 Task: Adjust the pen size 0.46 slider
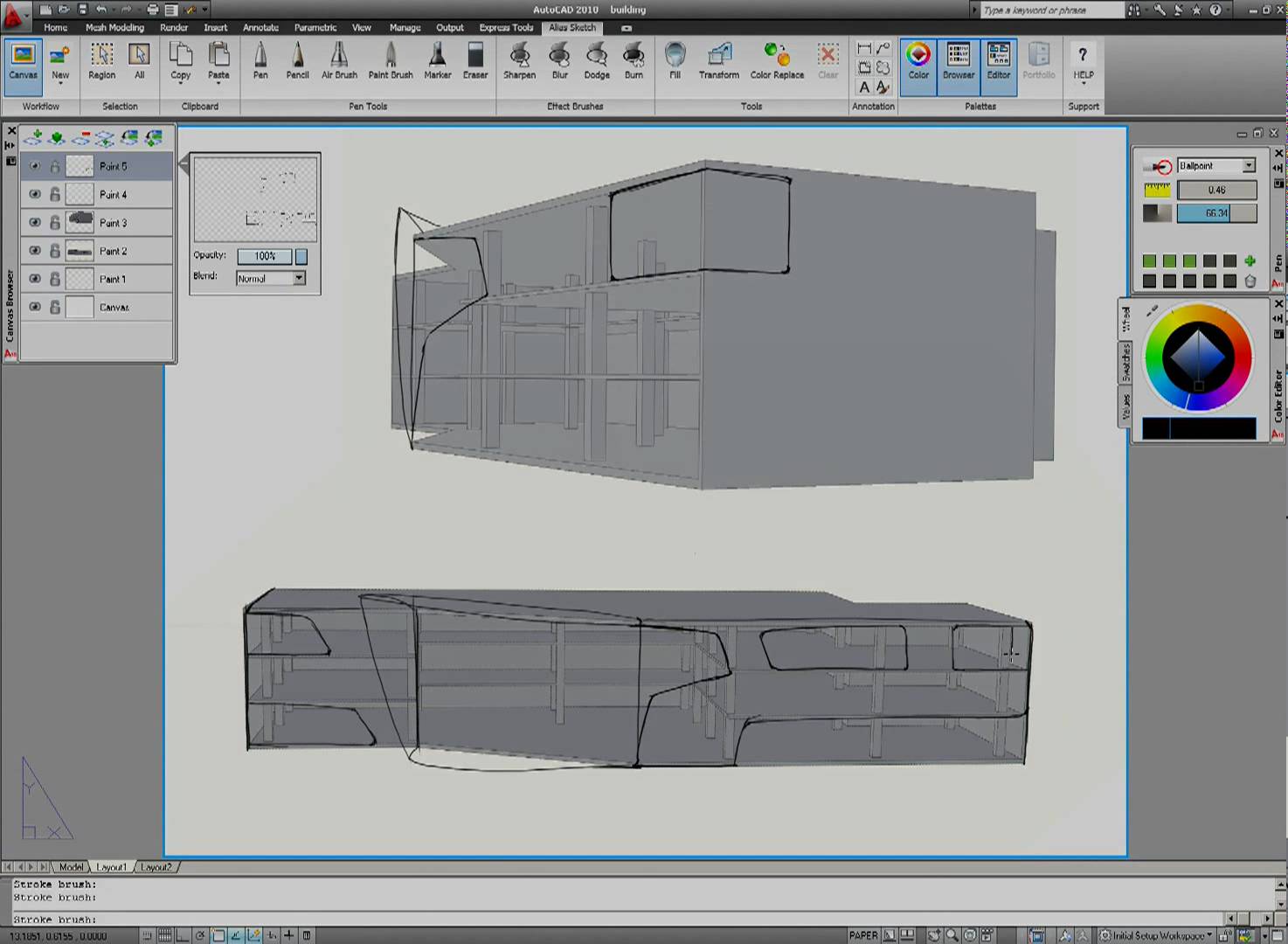tap(1216, 190)
